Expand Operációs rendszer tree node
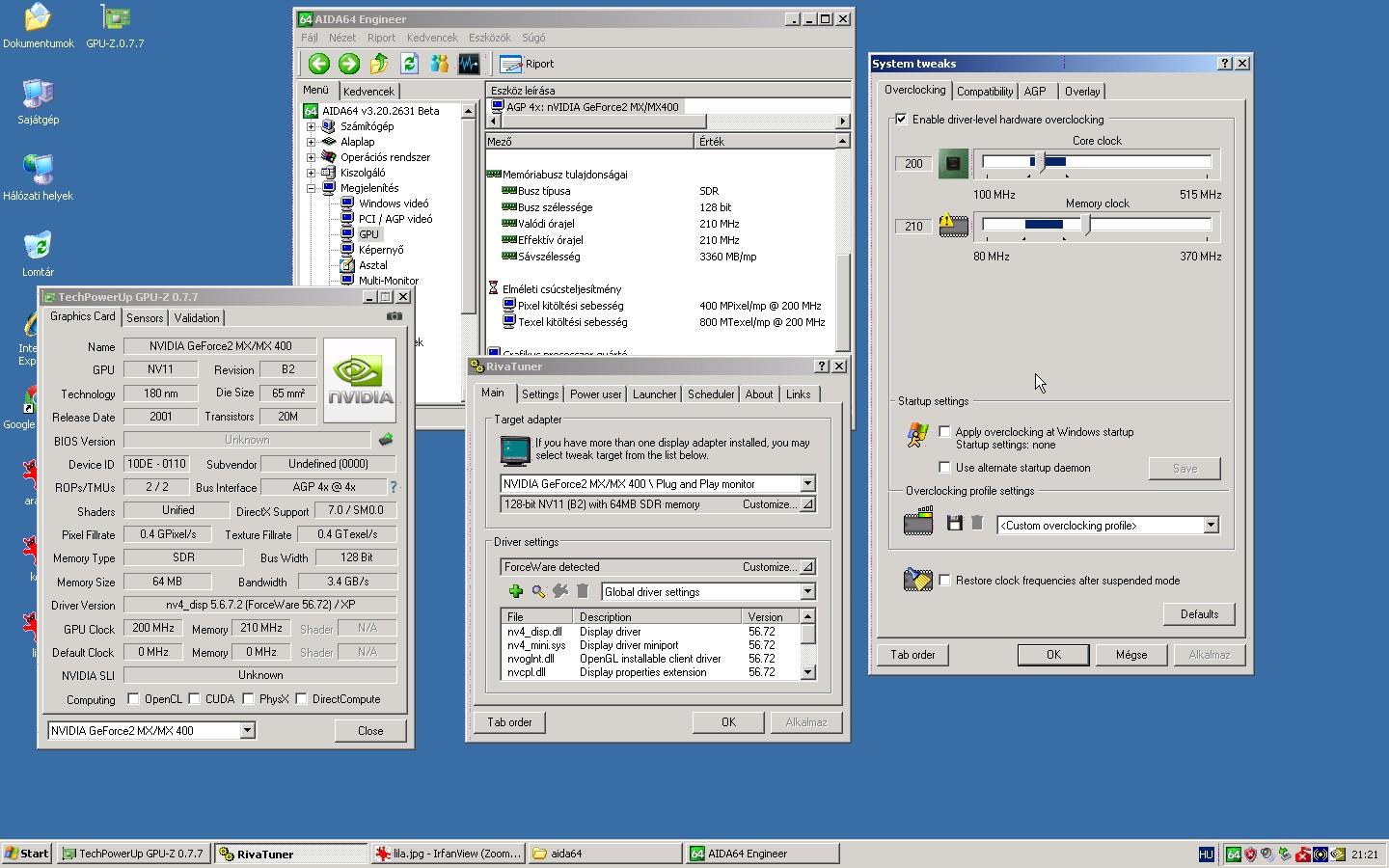1389x868 pixels. (x=311, y=157)
